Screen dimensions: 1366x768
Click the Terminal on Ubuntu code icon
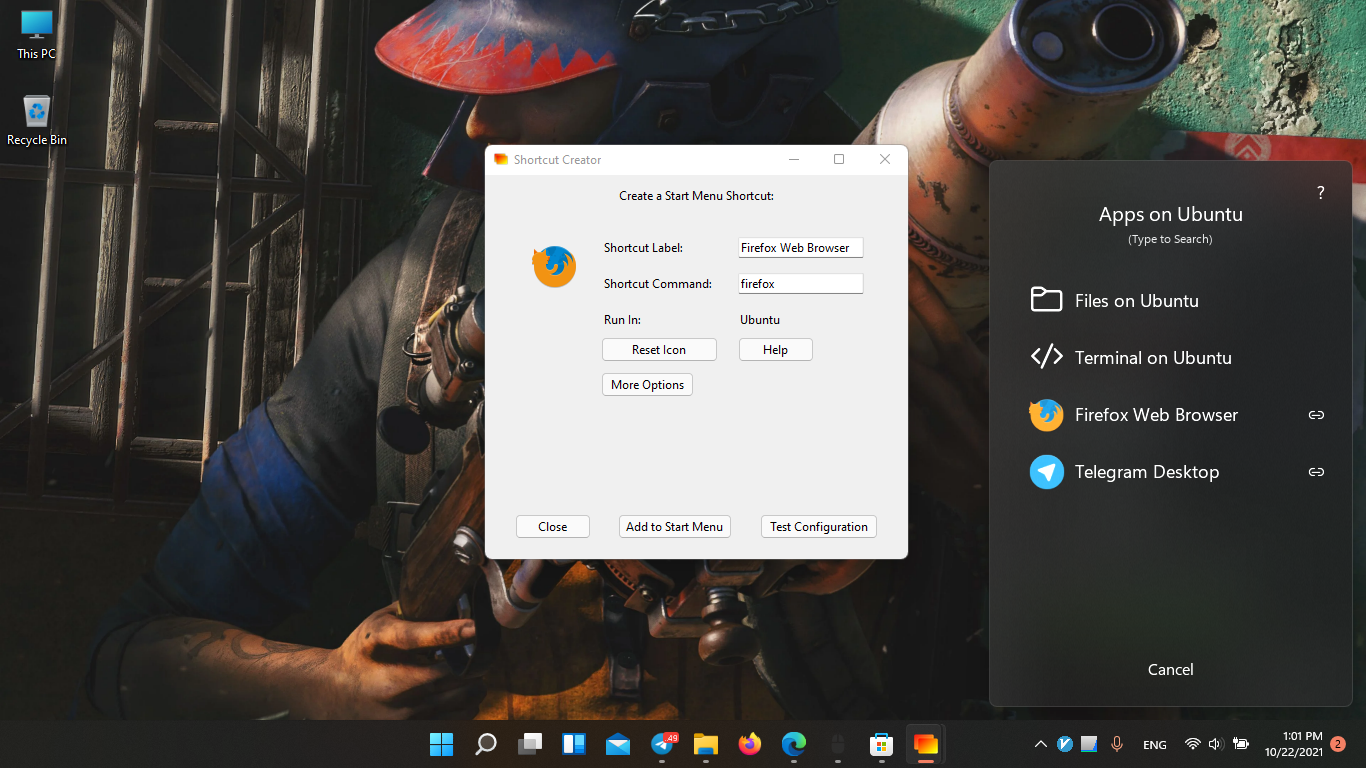click(1046, 357)
